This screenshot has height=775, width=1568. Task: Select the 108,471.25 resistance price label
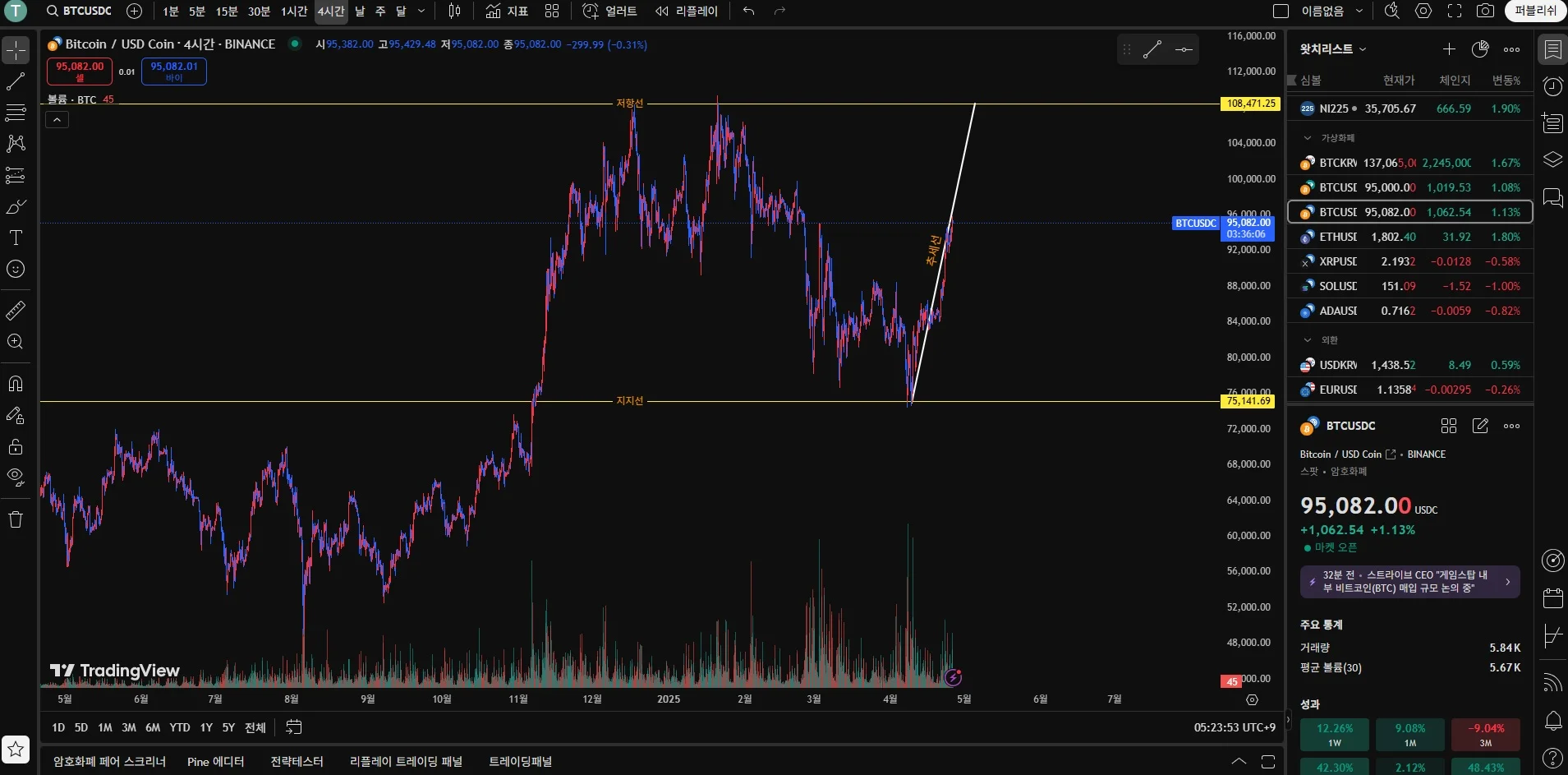(1250, 104)
